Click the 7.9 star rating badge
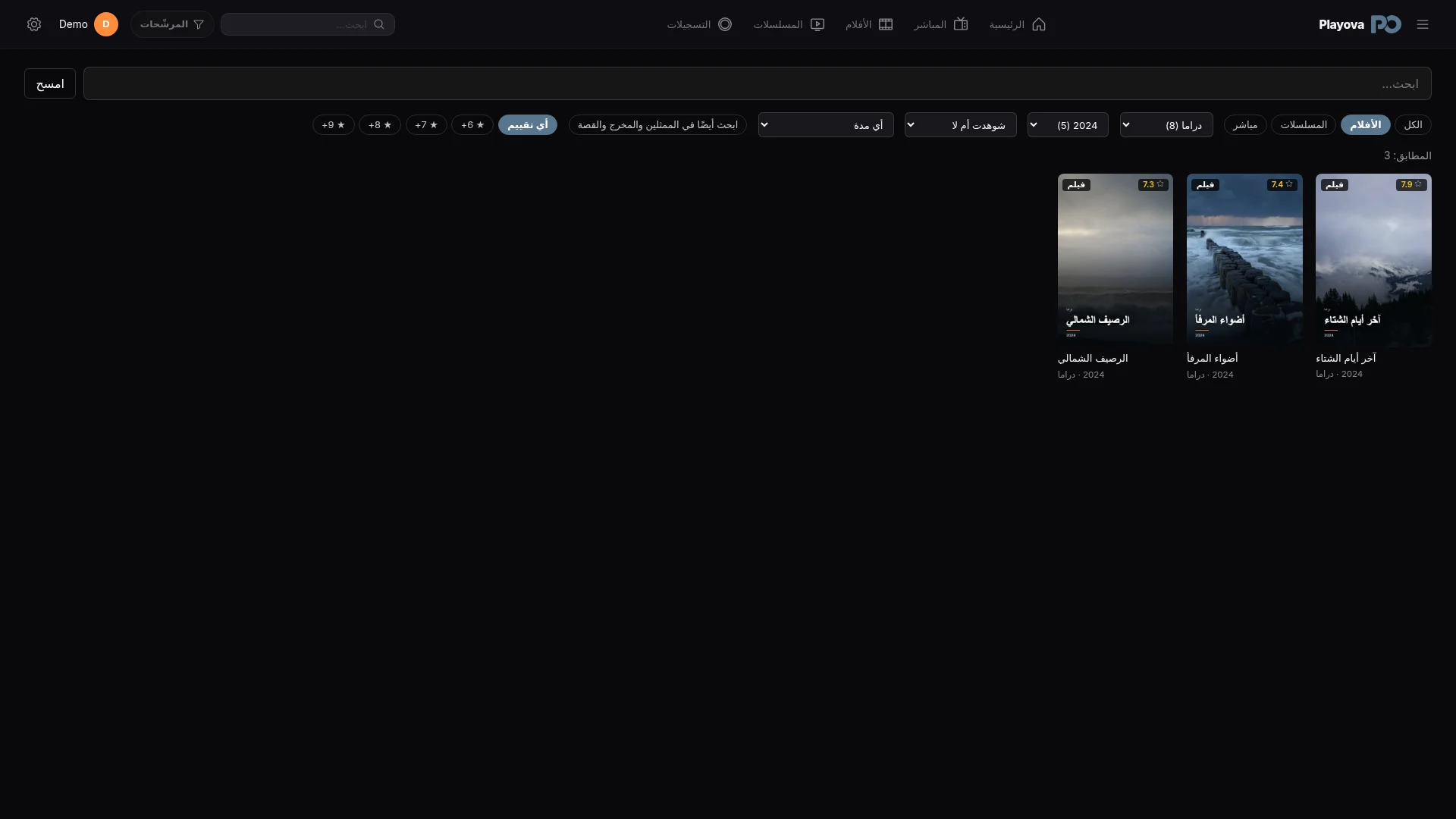1456x819 pixels. 1411,184
